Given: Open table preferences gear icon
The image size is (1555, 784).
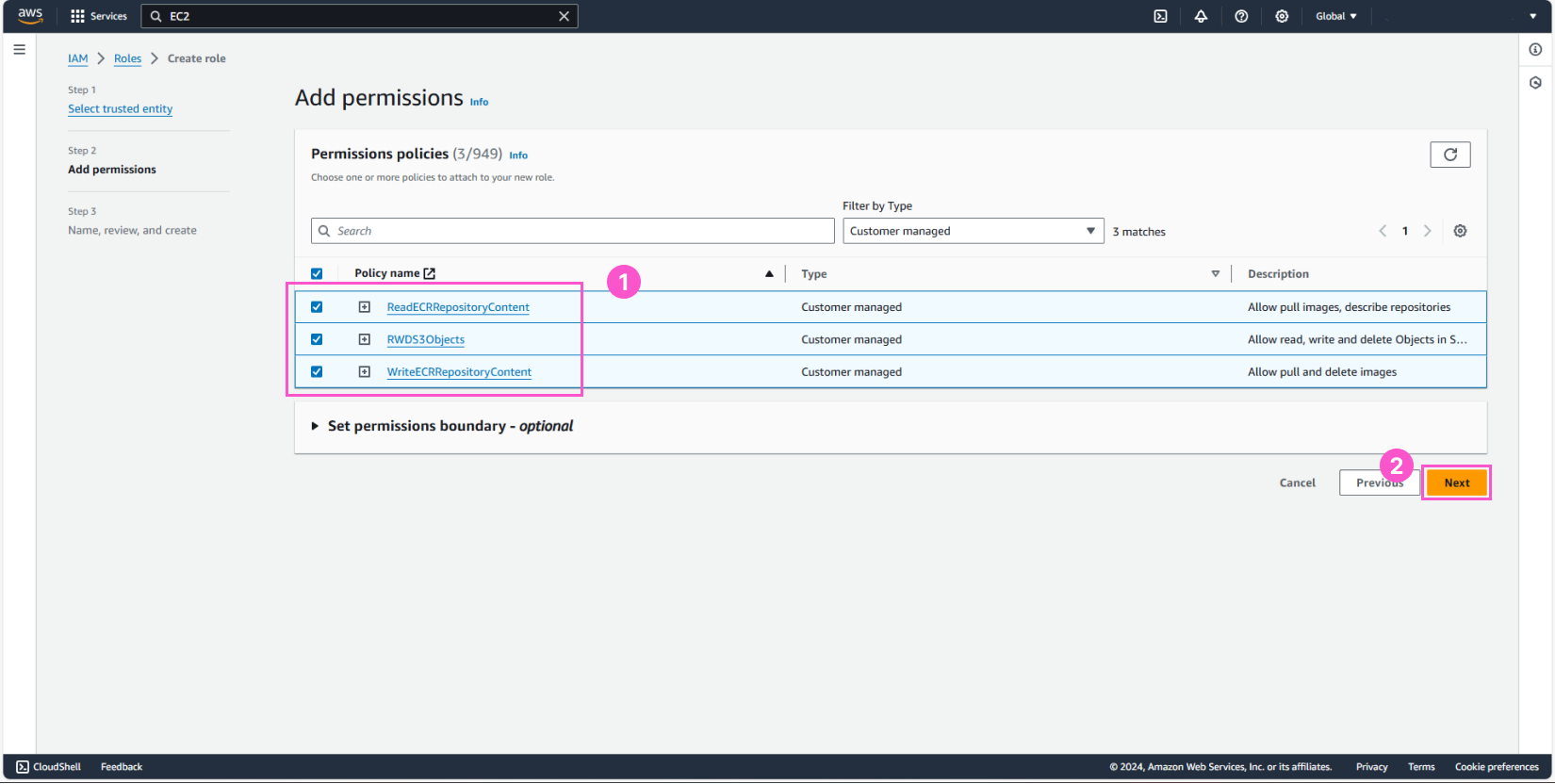Looking at the screenshot, I should pos(1460,231).
